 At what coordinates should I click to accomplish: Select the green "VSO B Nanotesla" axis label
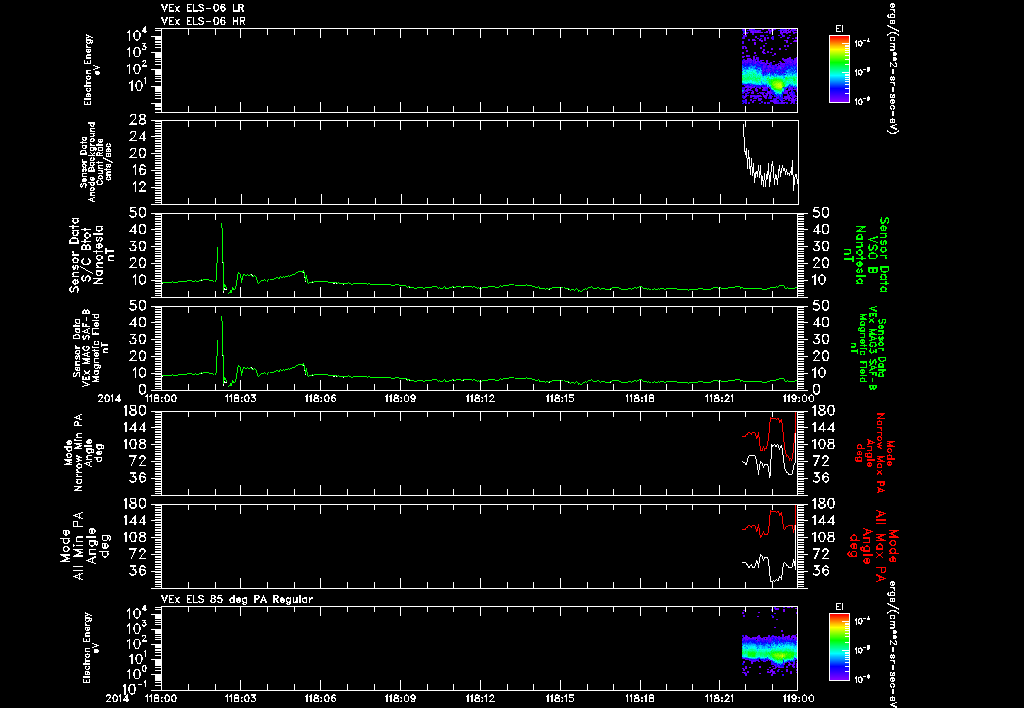pos(866,255)
